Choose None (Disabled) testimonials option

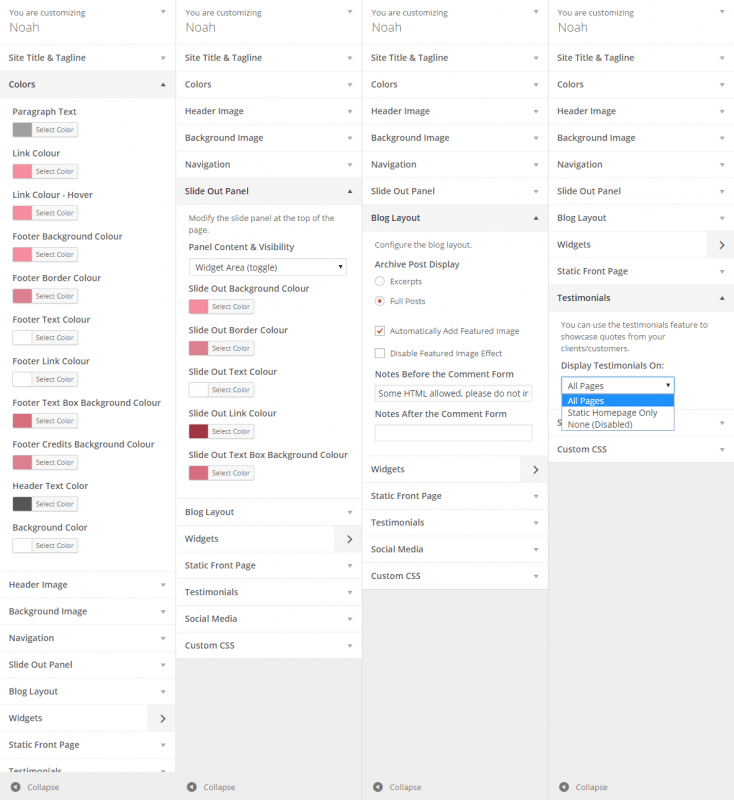tap(600, 424)
